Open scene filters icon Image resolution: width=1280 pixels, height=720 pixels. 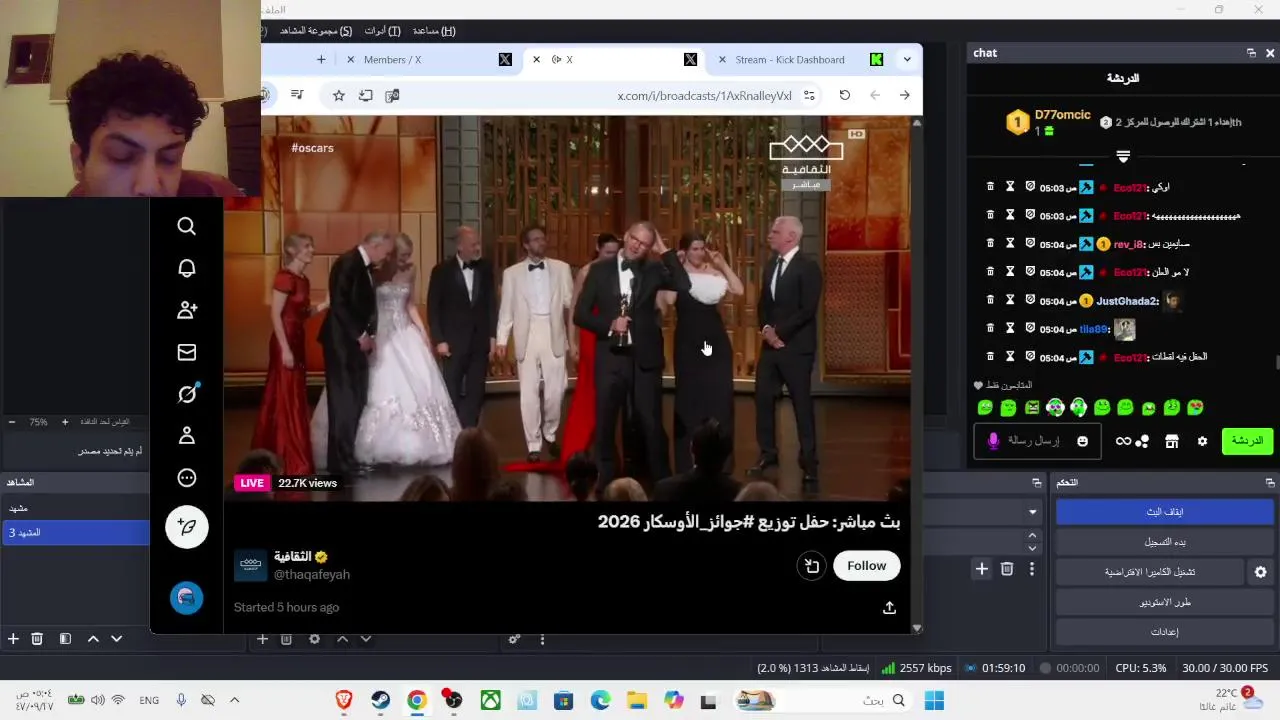pyautogui.click(x=65, y=639)
